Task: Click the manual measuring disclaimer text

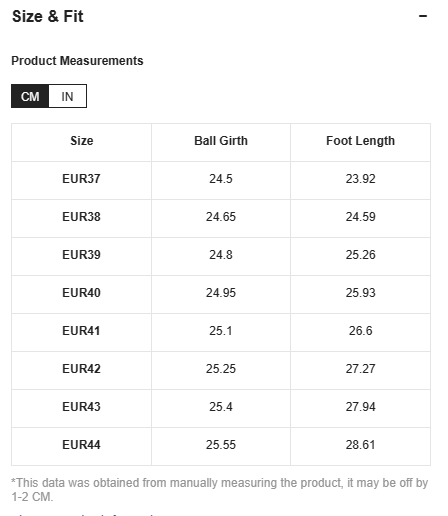Action: [220, 490]
